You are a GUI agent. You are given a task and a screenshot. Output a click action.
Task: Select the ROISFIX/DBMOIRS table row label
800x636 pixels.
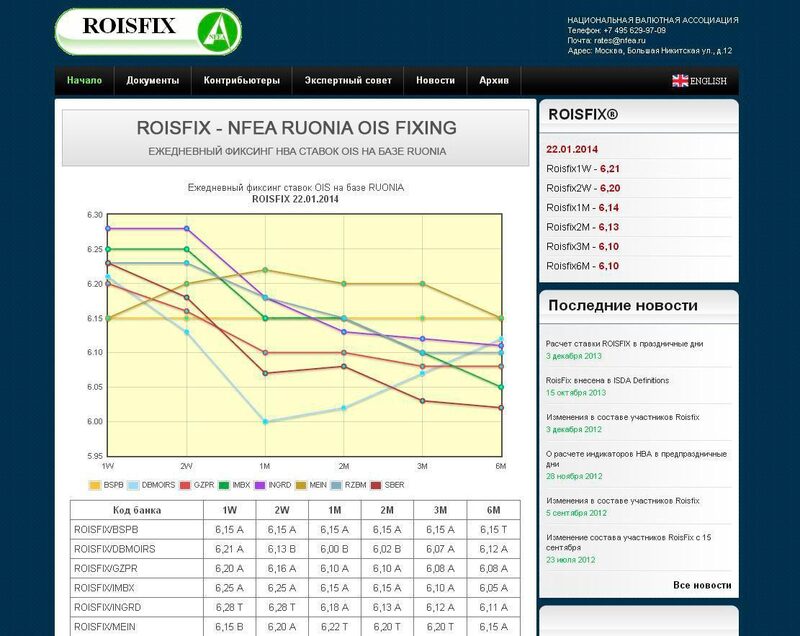click(x=115, y=549)
